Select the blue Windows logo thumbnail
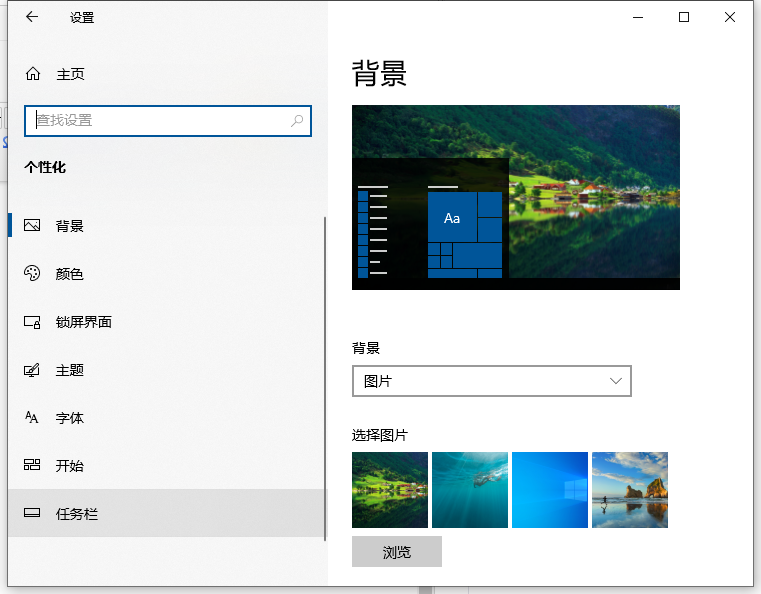The height and width of the screenshot is (594, 761). click(x=550, y=490)
